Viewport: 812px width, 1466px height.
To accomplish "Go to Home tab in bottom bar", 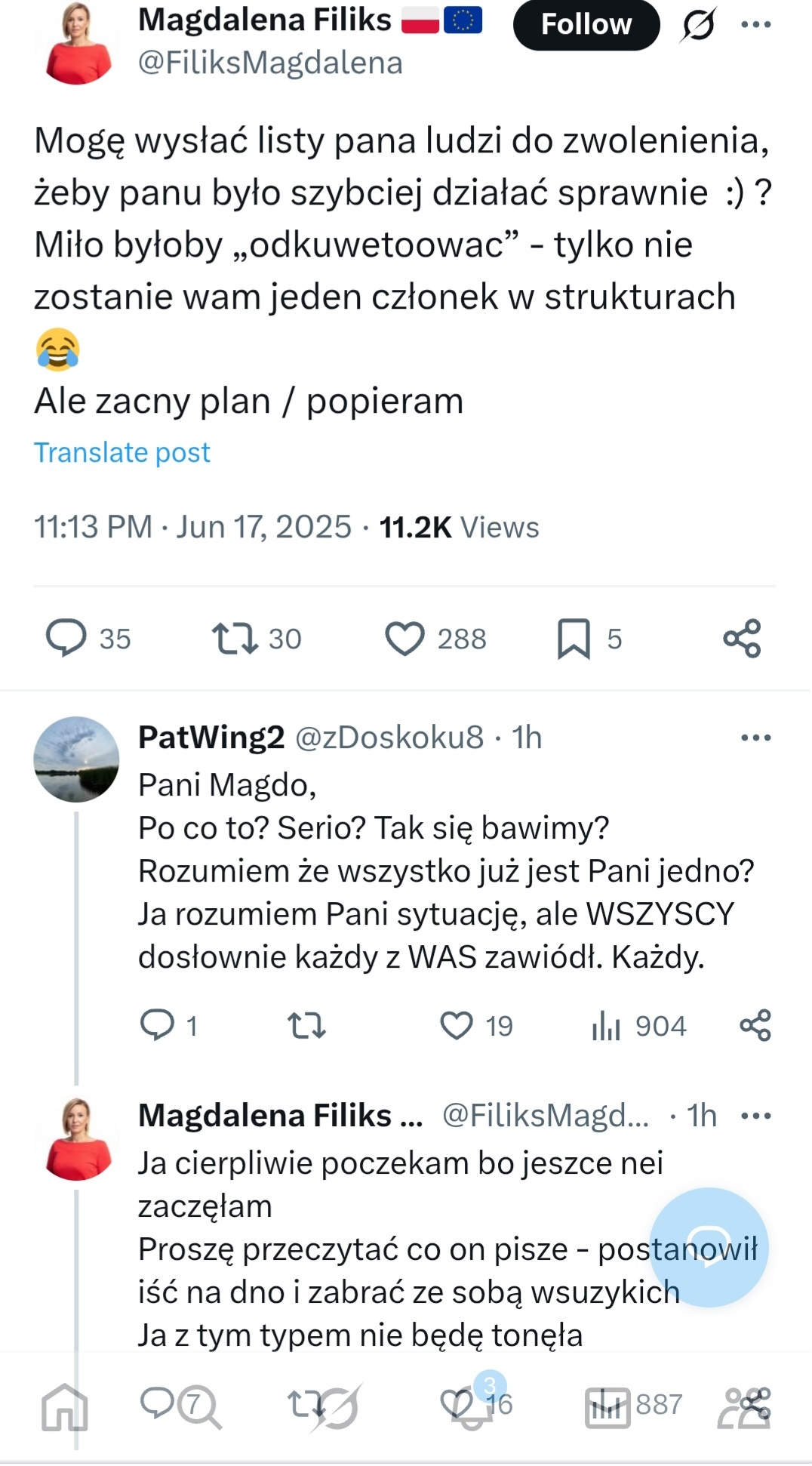I will tap(65, 1407).
